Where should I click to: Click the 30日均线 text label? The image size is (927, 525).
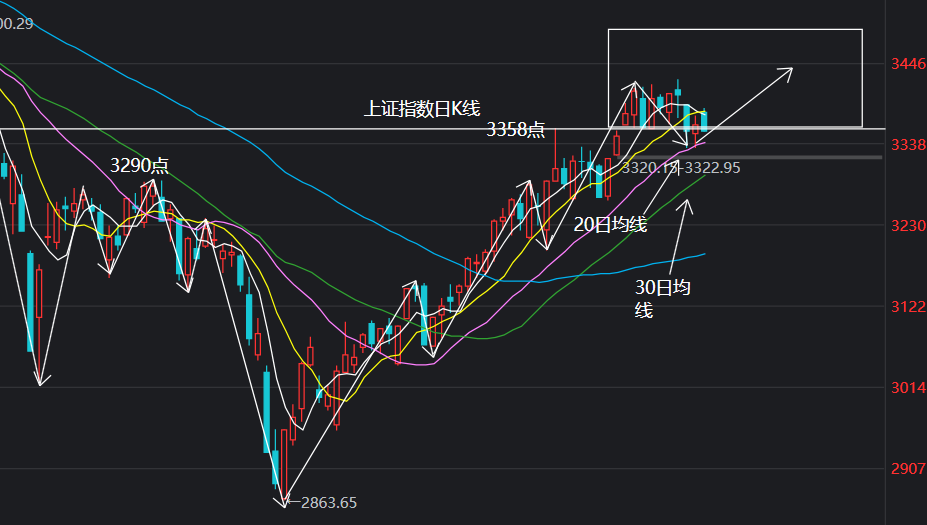(x=663, y=299)
